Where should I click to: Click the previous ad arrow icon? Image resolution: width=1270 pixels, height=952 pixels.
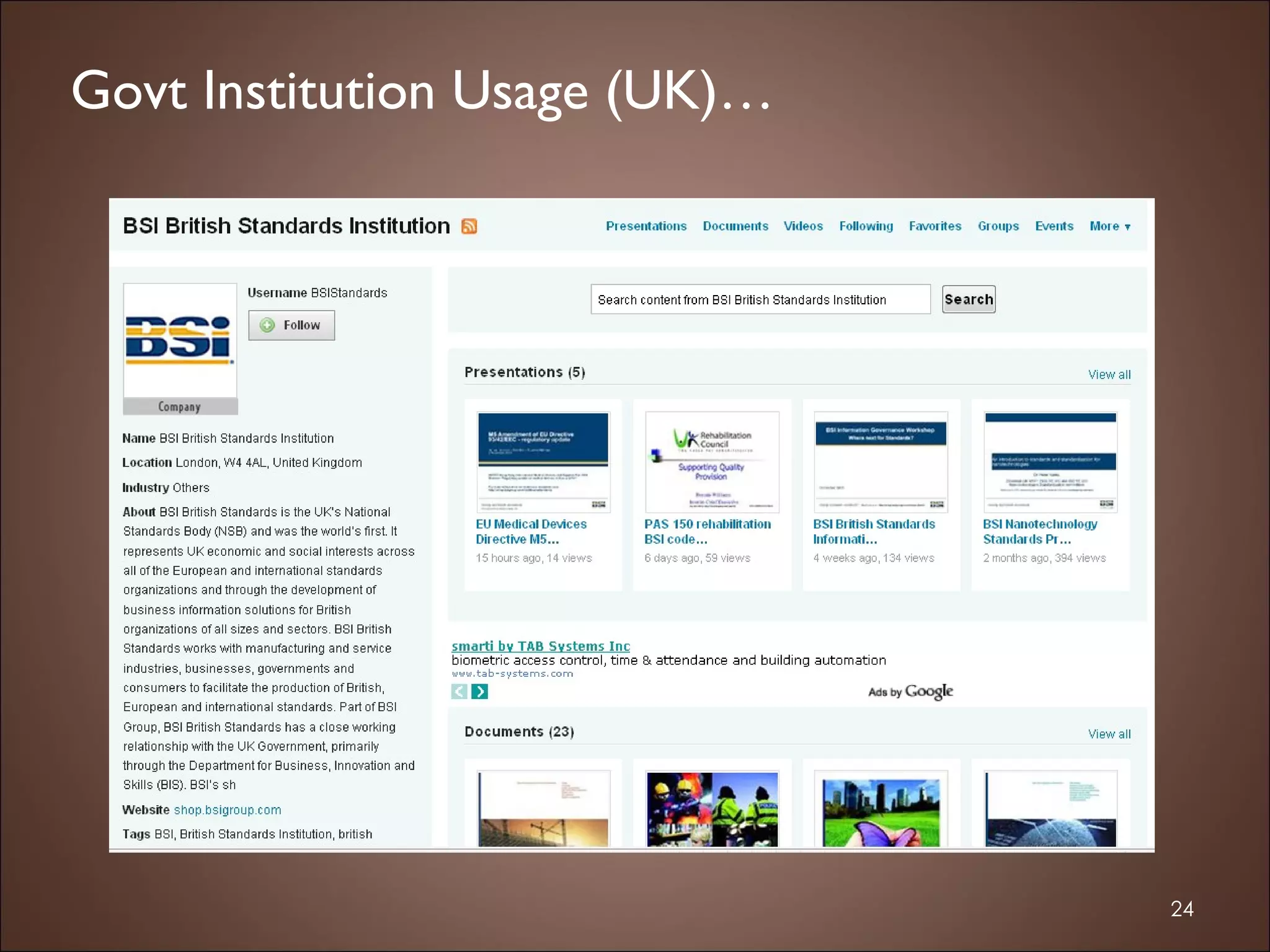pos(459,691)
